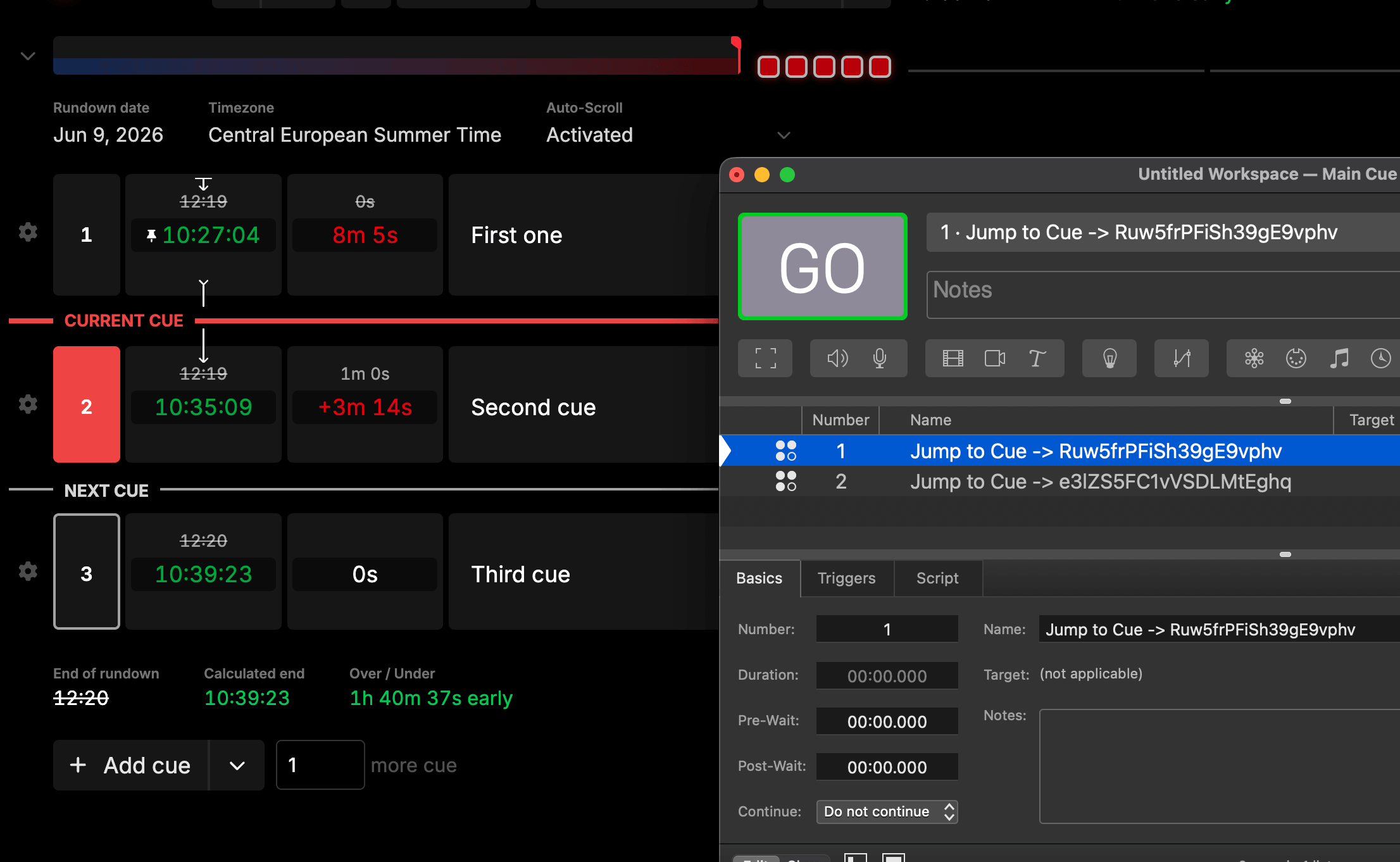
Task: Add a Timecode cue with clock icon
Action: (1380, 358)
